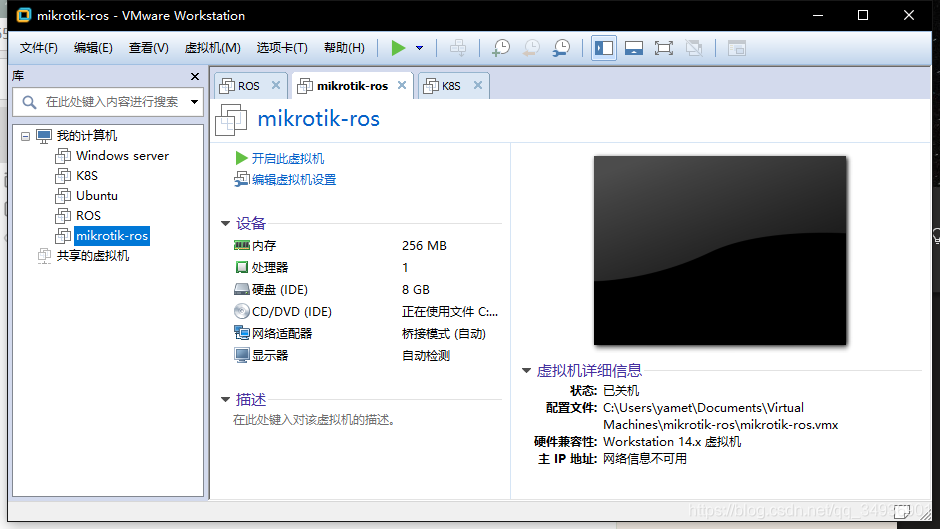Collapse the 虚拟机详细信息 section

(526, 371)
